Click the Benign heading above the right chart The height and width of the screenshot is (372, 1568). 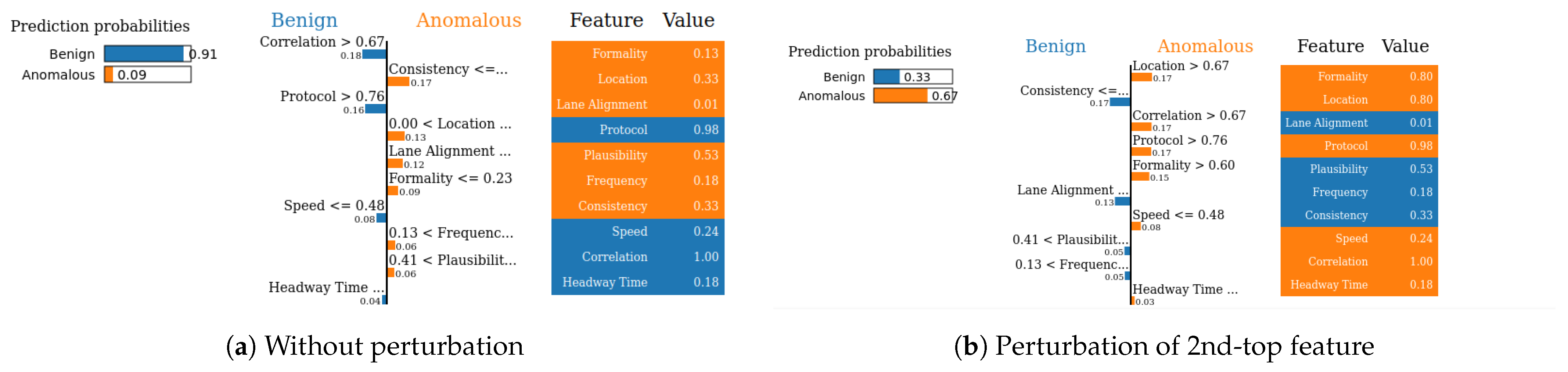pyautogui.click(x=1055, y=46)
